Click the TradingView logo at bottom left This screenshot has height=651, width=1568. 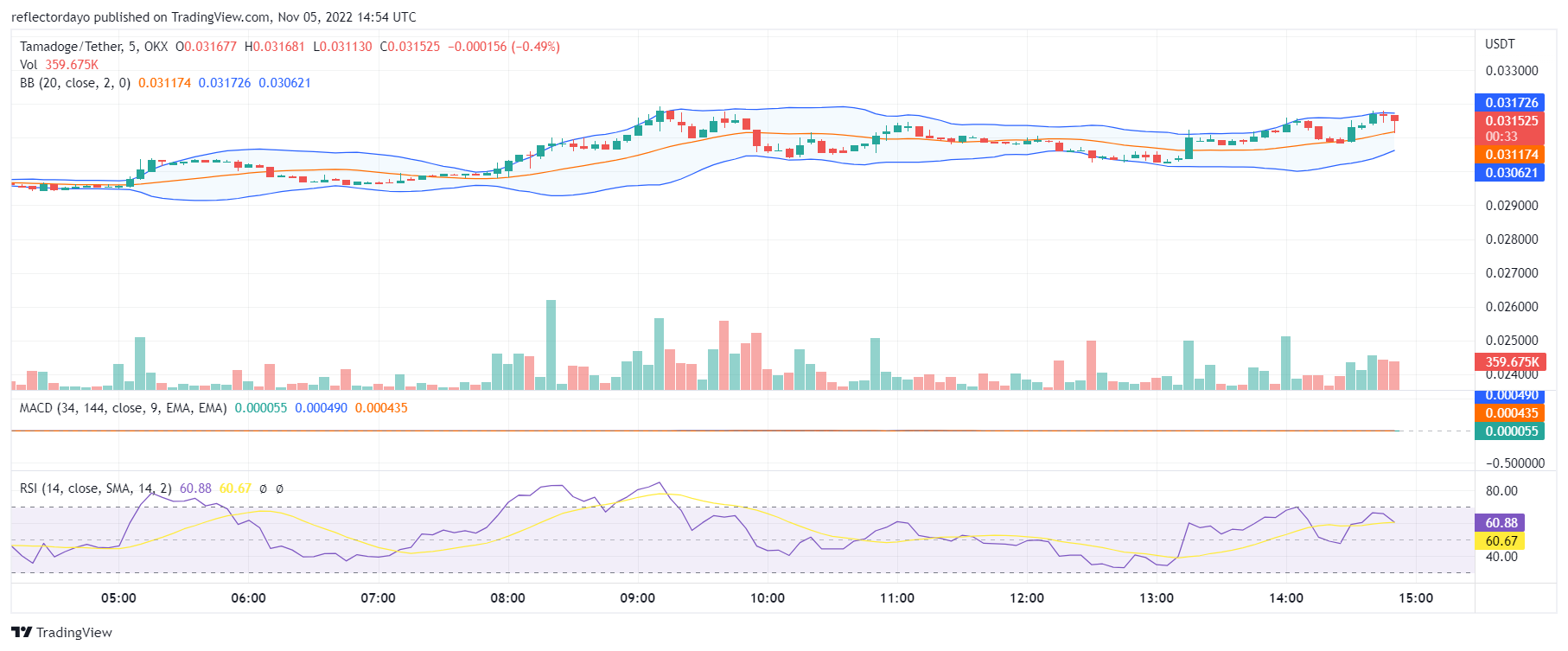coord(62,632)
